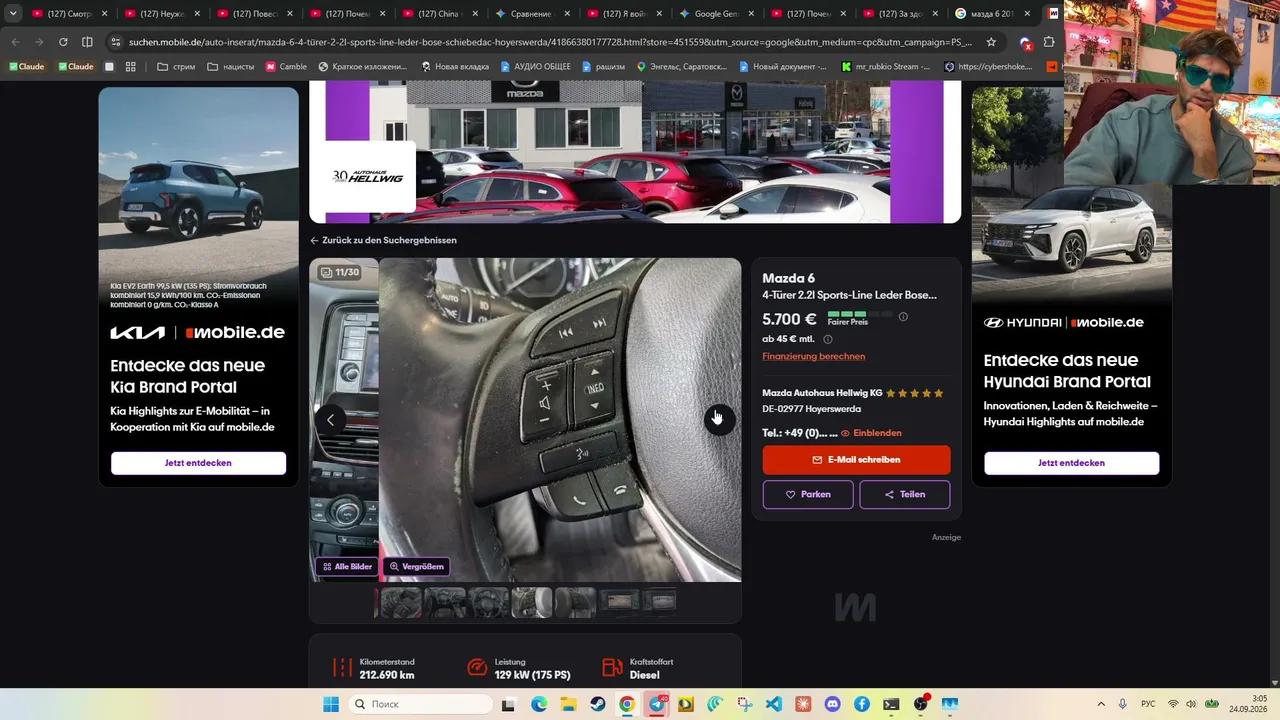
Task: Open Steam from the taskbar
Action: (x=597, y=704)
